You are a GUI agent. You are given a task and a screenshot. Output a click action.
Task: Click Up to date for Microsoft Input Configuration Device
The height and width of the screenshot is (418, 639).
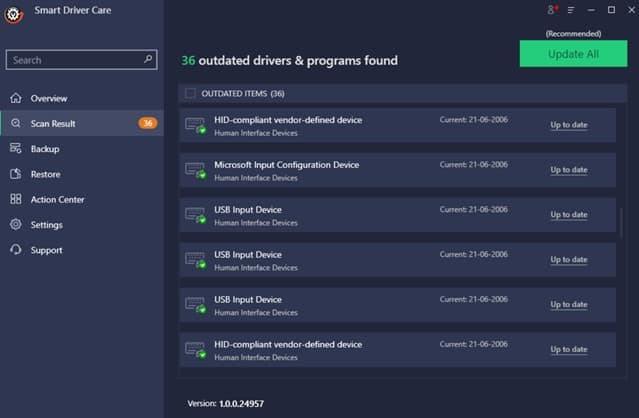pos(569,170)
